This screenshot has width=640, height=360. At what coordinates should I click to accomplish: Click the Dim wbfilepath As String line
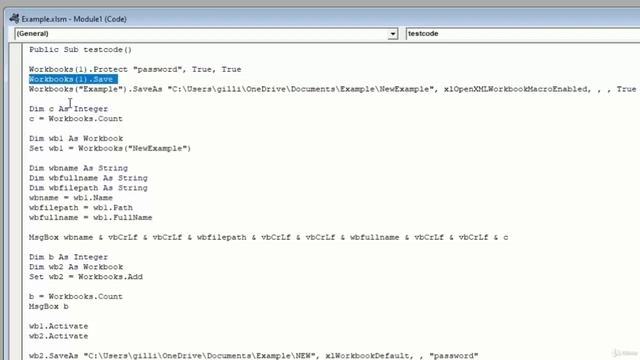tap(88, 188)
